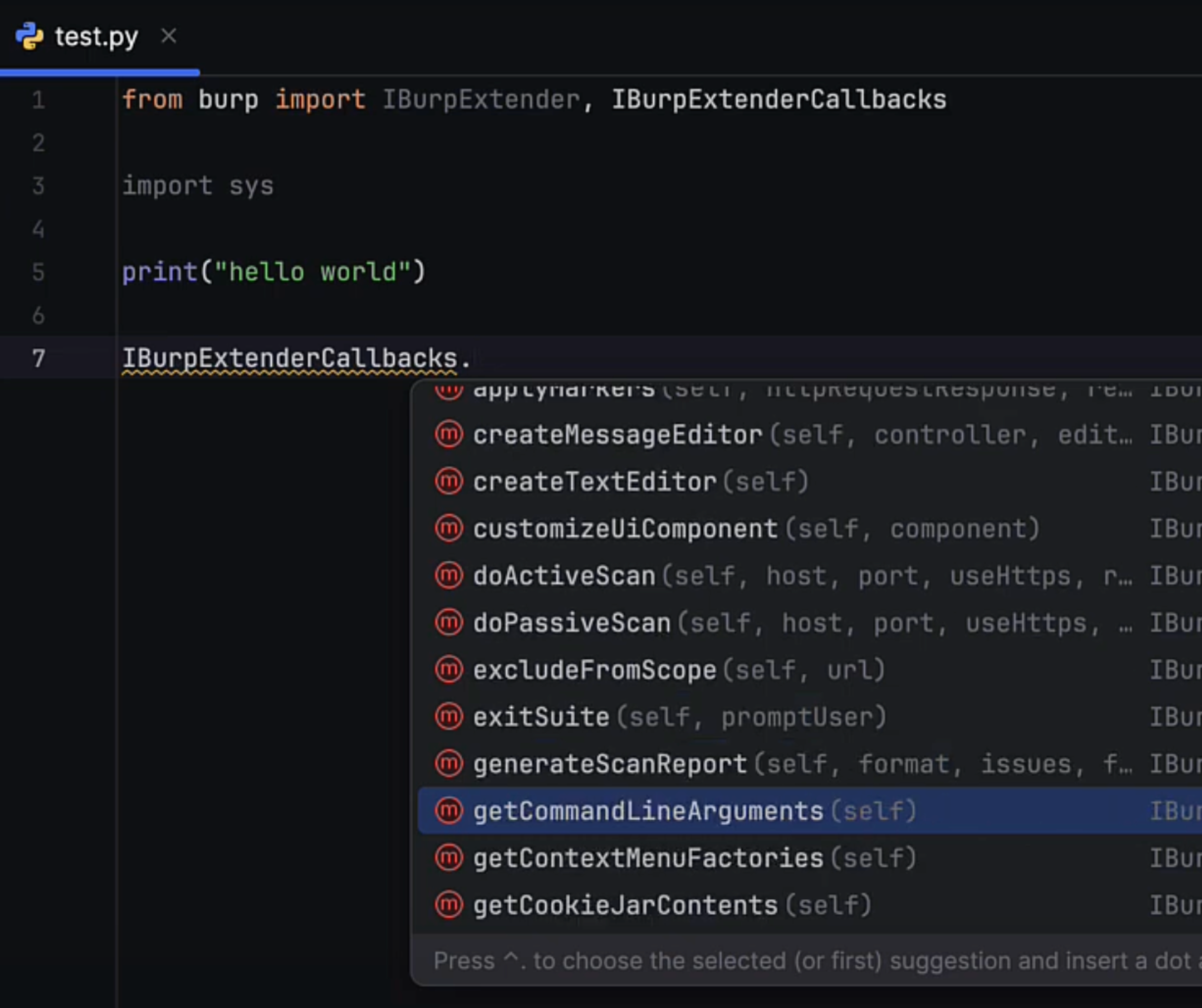Screen dimensions: 1202x1008
Task: Pick generateScanReport suggestion
Action: click(x=610, y=764)
